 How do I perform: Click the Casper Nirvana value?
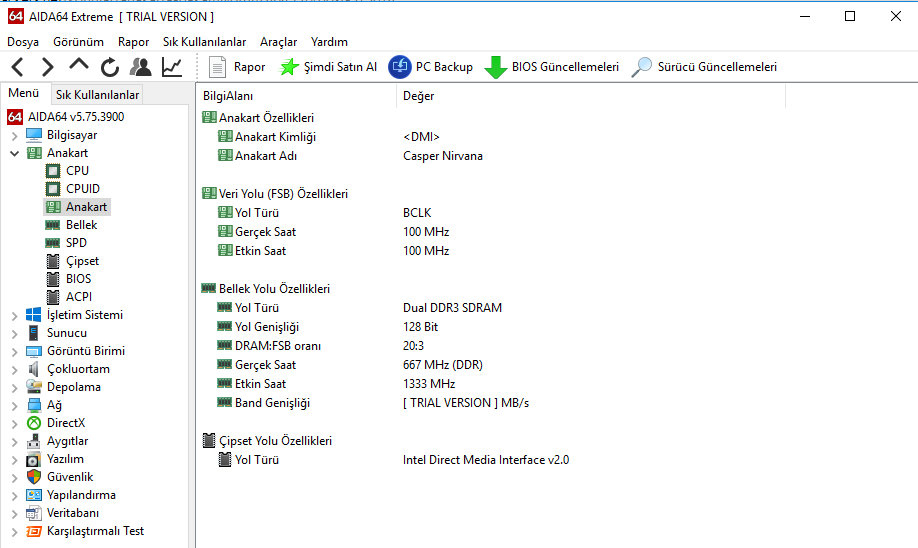pos(443,156)
